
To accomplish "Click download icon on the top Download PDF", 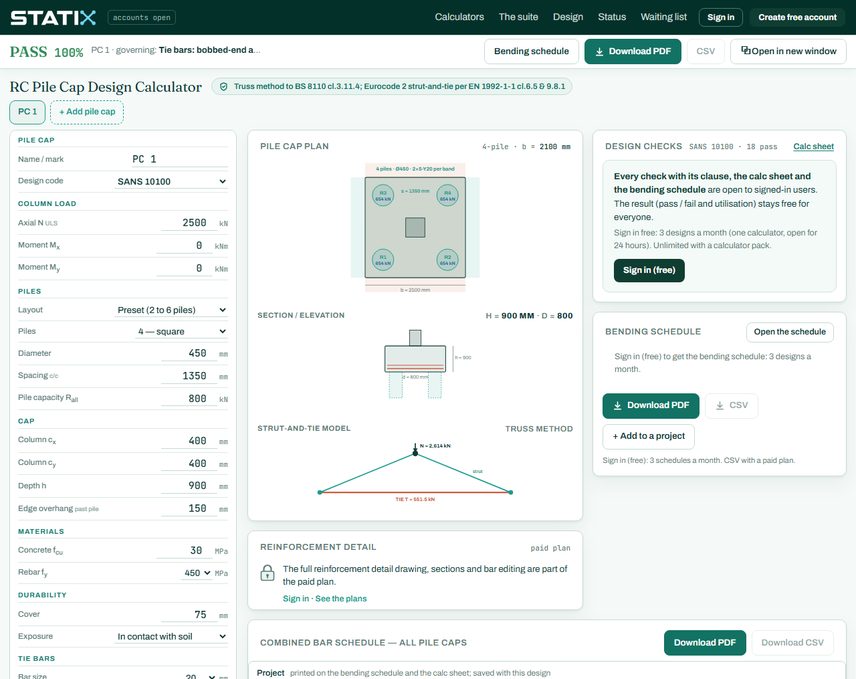I will pyautogui.click(x=599, y=51).
